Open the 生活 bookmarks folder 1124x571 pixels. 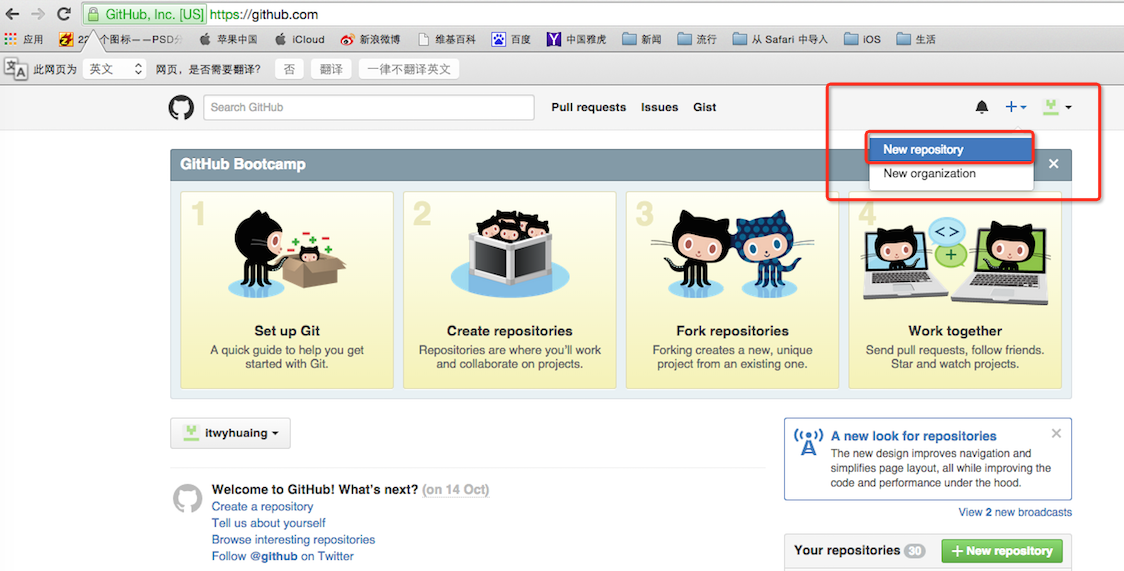pos(916,39)
